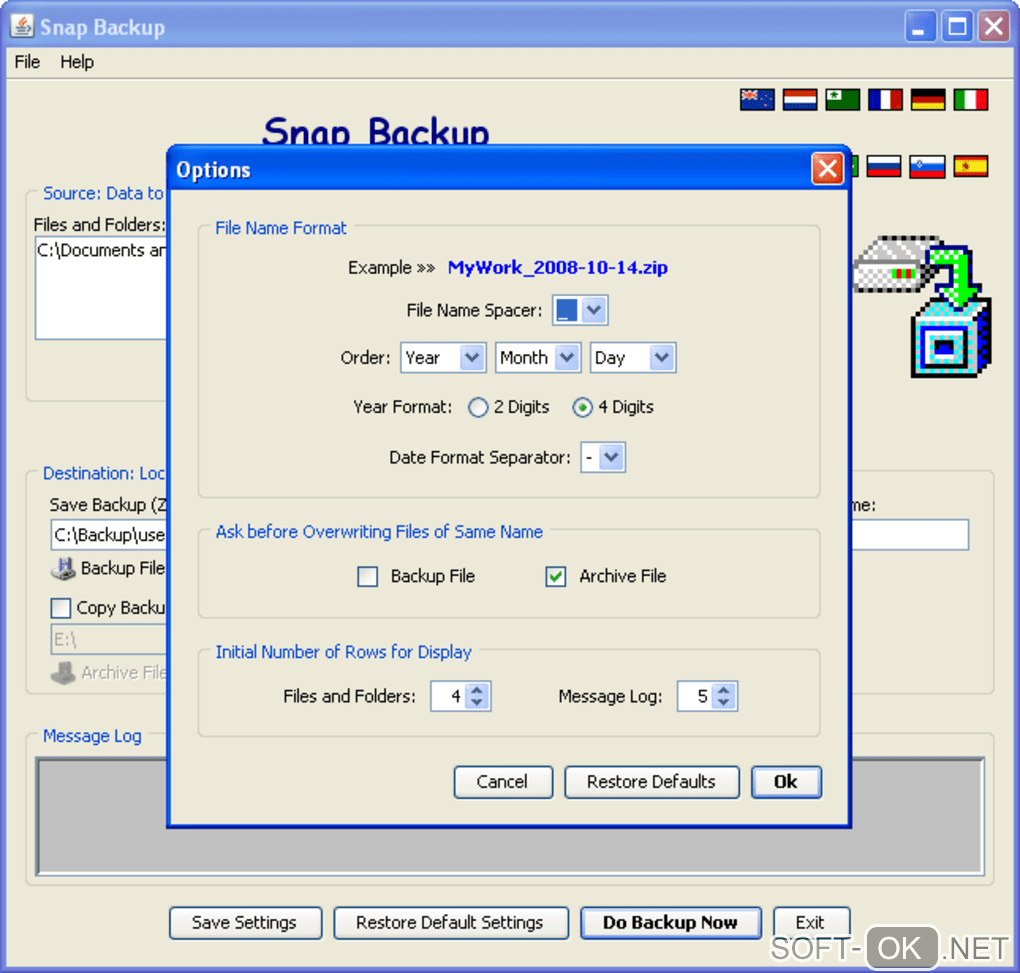Select the New Zealand flag language icon
The image size is (1020, 973).
point(757,100)
